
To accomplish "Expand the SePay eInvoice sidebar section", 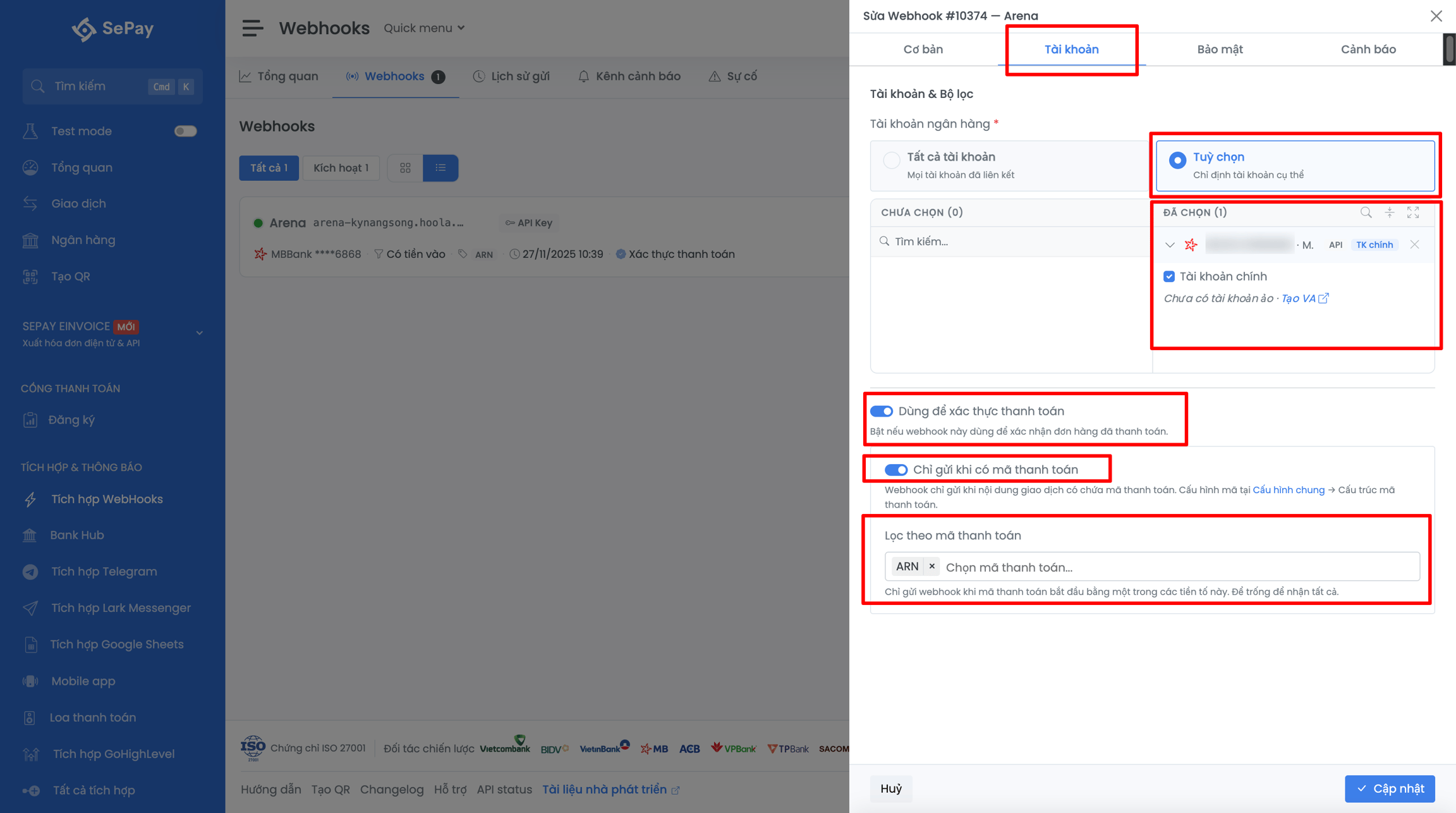I will click(x=199, y=333).
